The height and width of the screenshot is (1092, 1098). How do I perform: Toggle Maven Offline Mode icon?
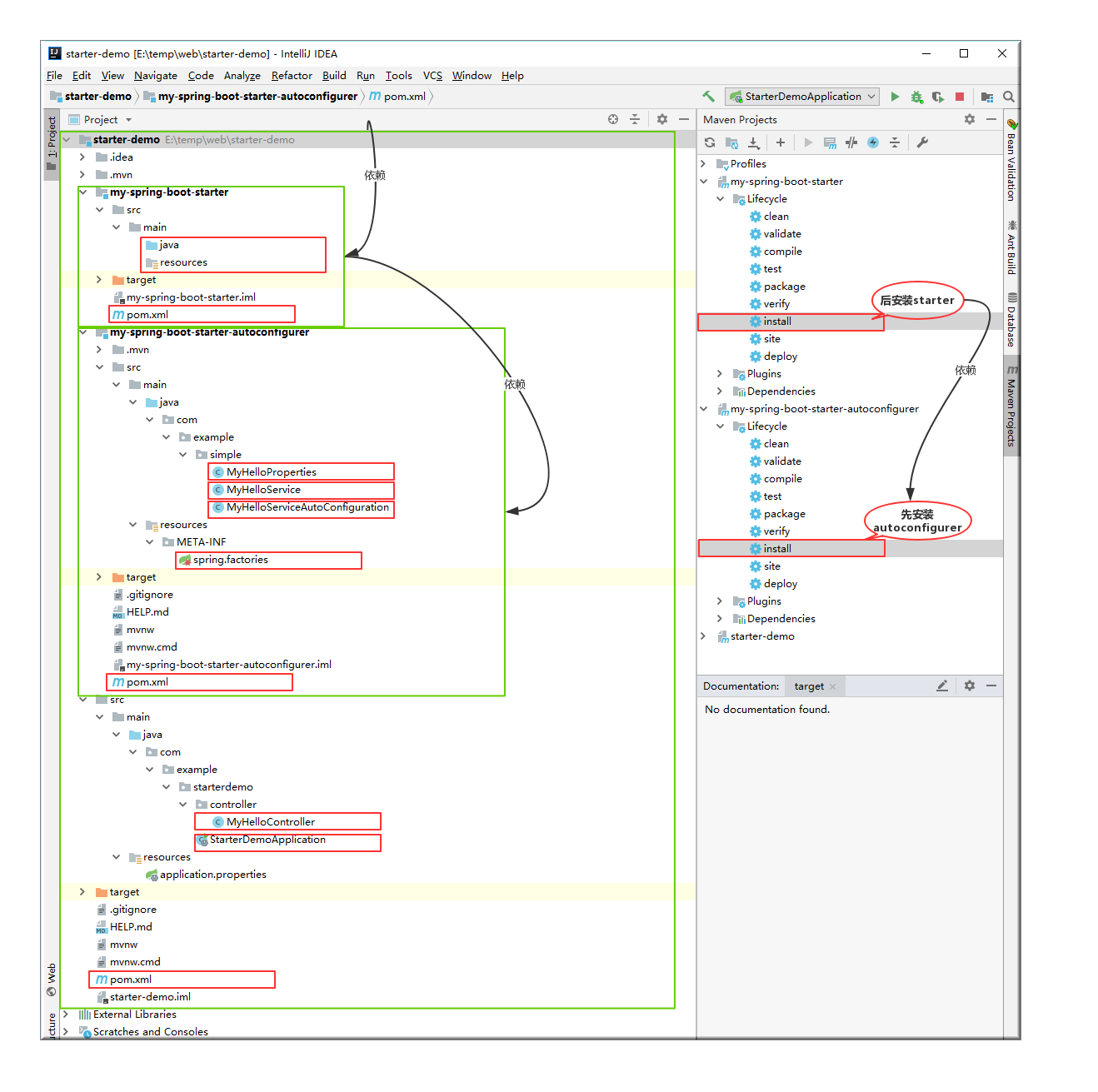click(851, 142)
